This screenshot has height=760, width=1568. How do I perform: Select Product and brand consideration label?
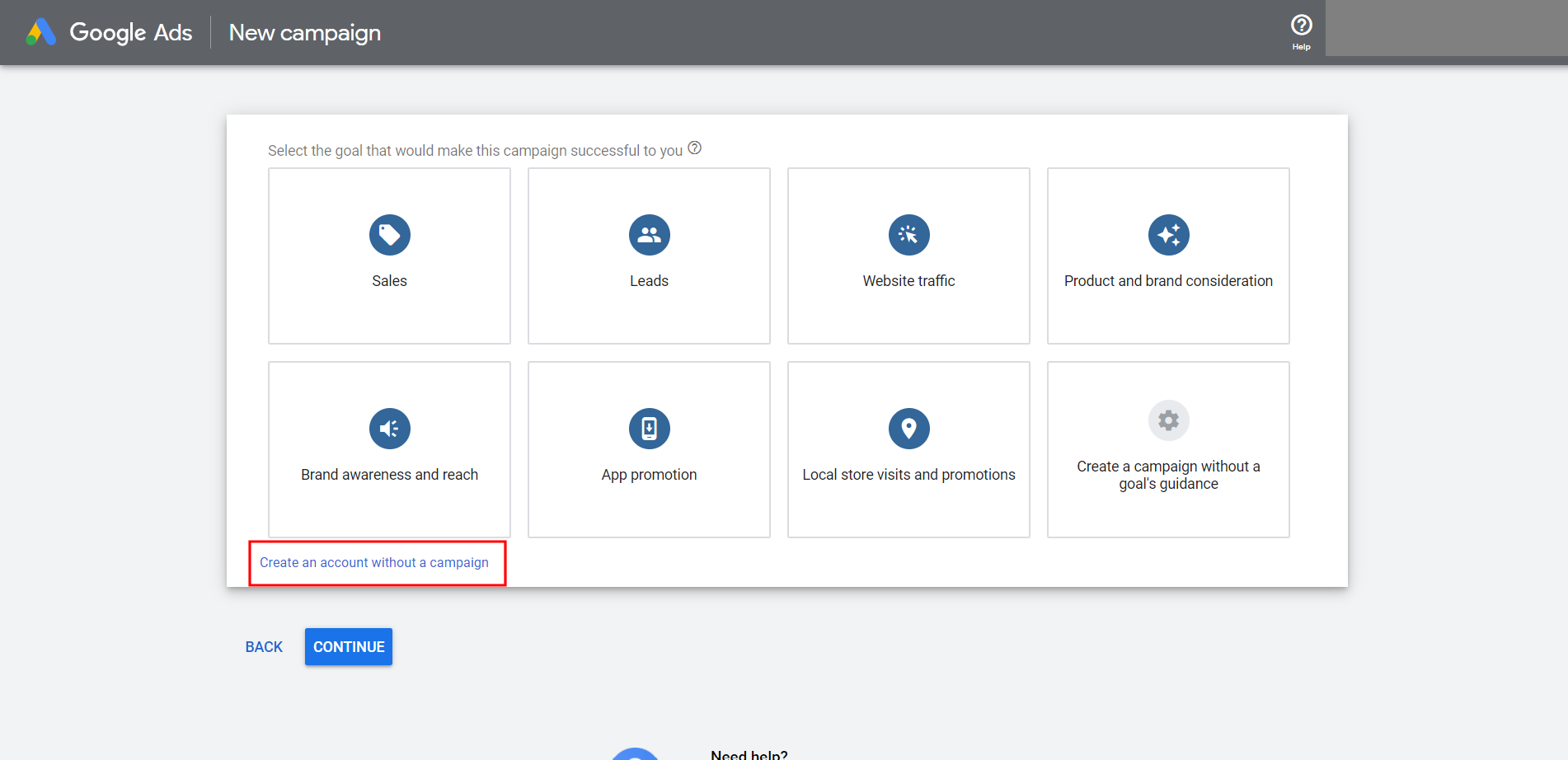1169,281
